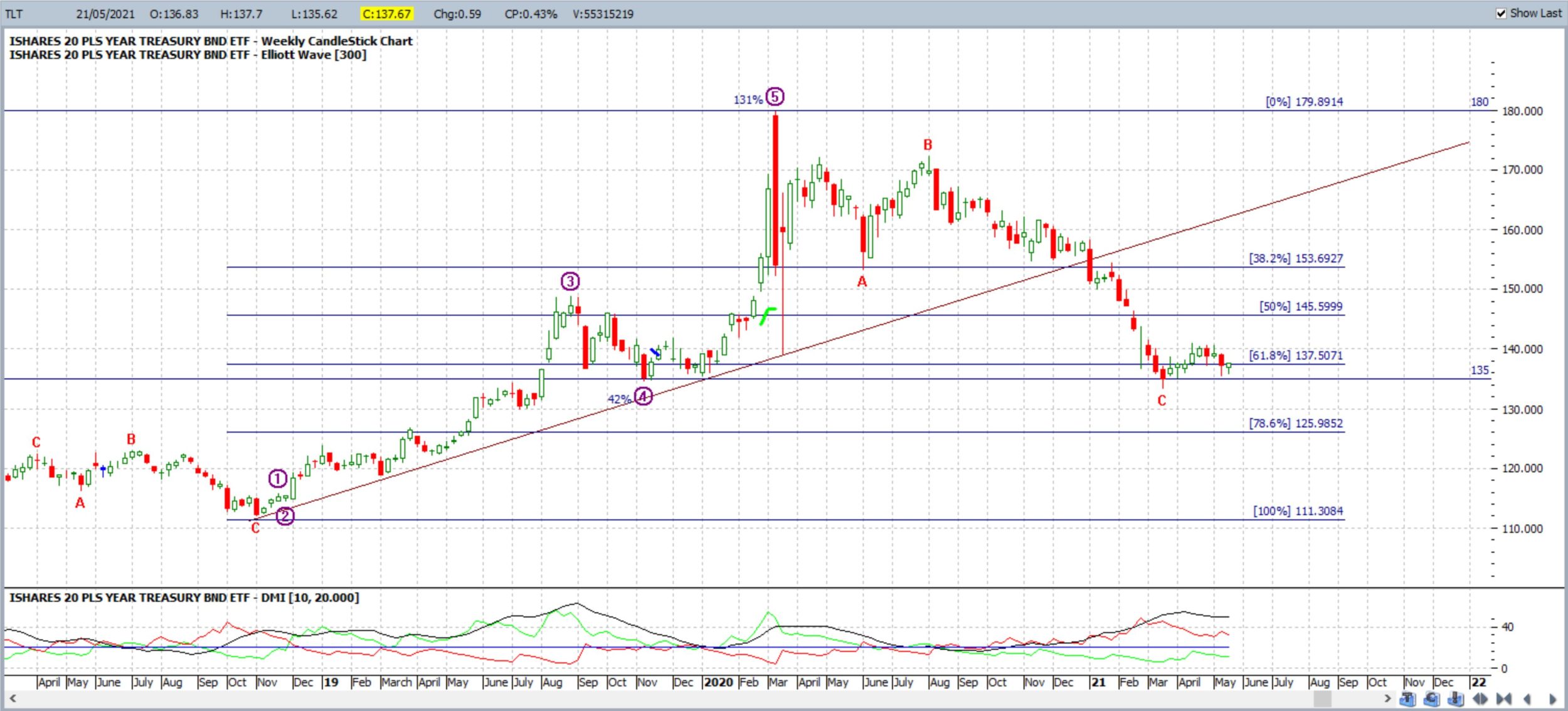Image resolution: width=1568 pixels, height=711 pixels.
Task: Click the [0%] 179.8914 Fibonacci label
Action: click(1305, 102)
